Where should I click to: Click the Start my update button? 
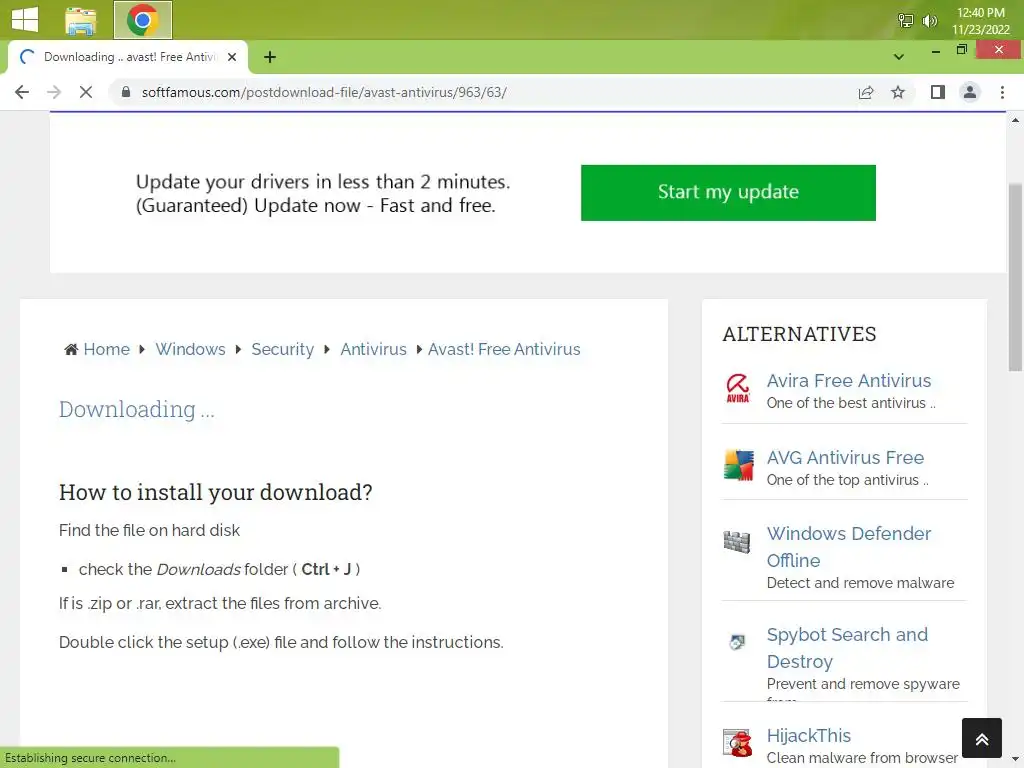728,193
